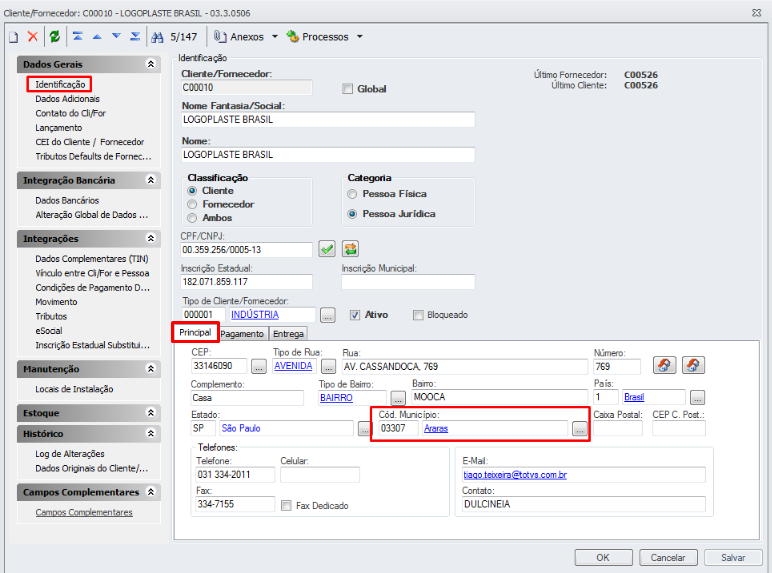Click the OK button
This screenshot has height=573, width=772.
[x=603, y=558]
